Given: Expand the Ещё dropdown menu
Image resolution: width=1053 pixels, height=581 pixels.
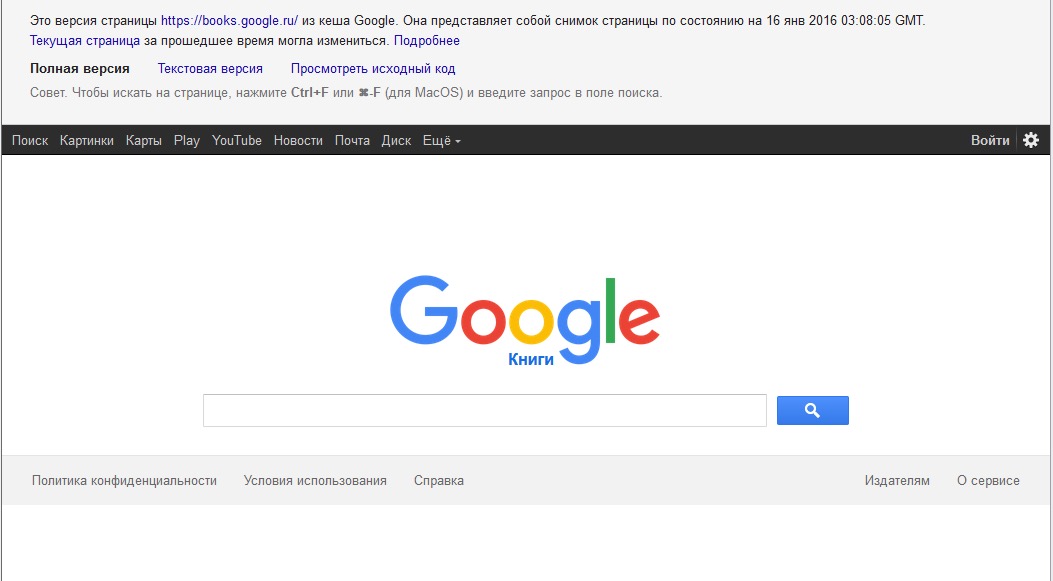Looking at the screenshot, I should (441, 140).
